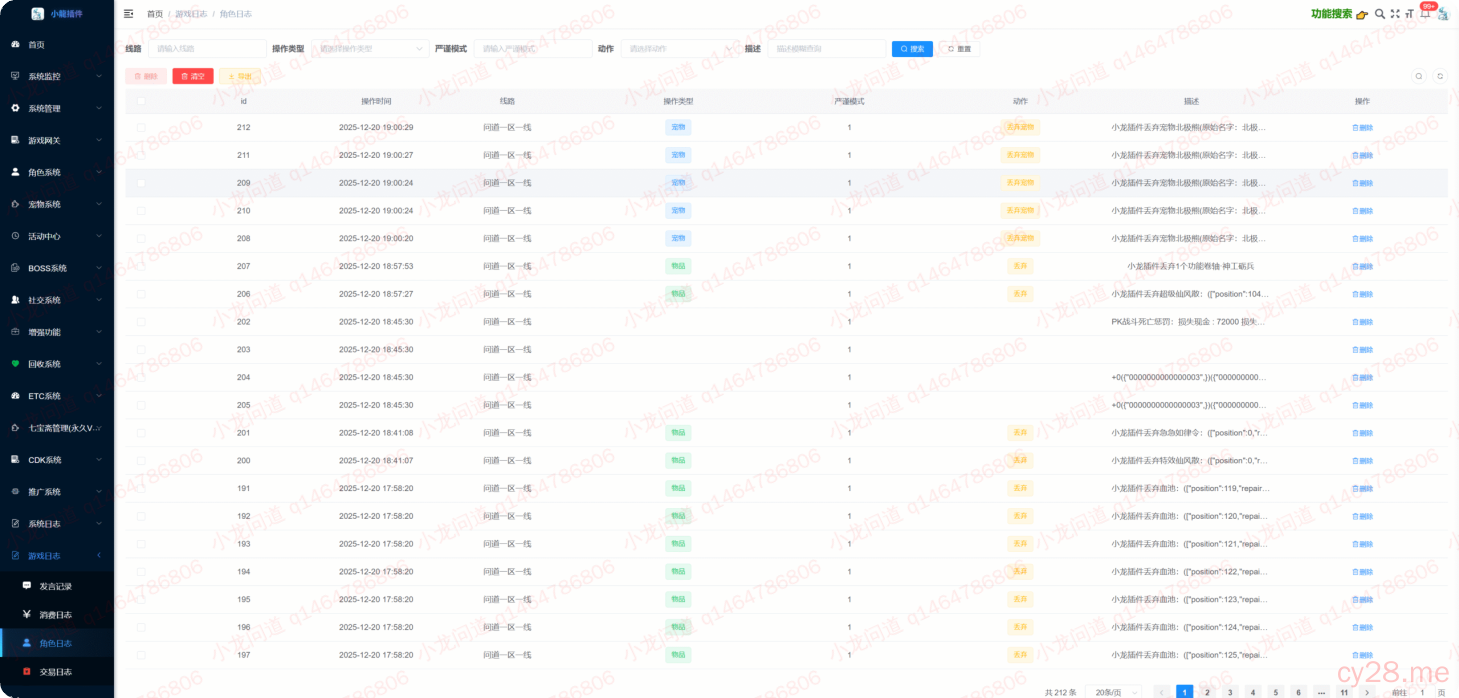Click the user avatar in top right

pos(1443,14)
